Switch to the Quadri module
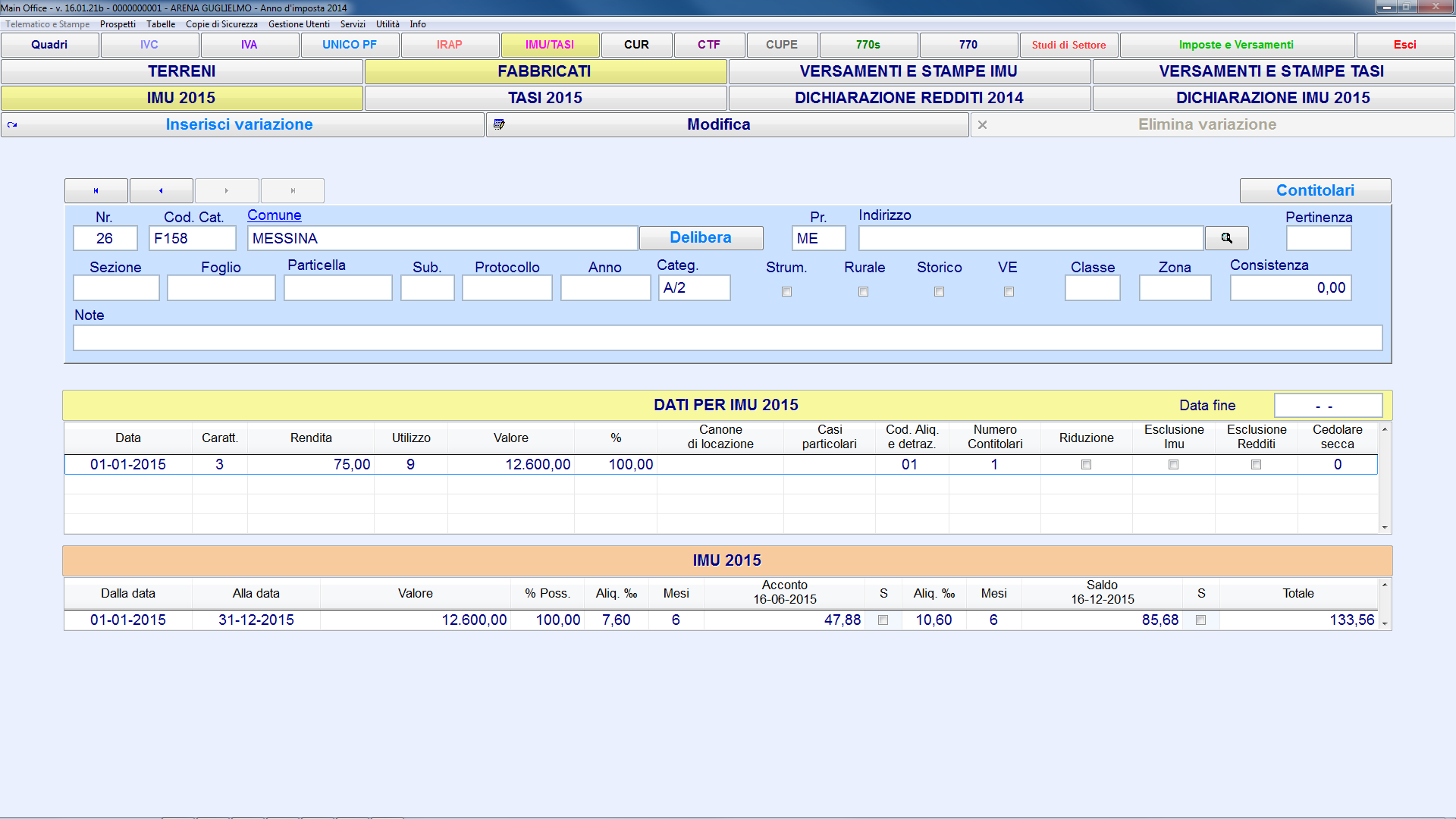Image resolution: width=1456 pixels, height=819 pixels. (49, 45)
